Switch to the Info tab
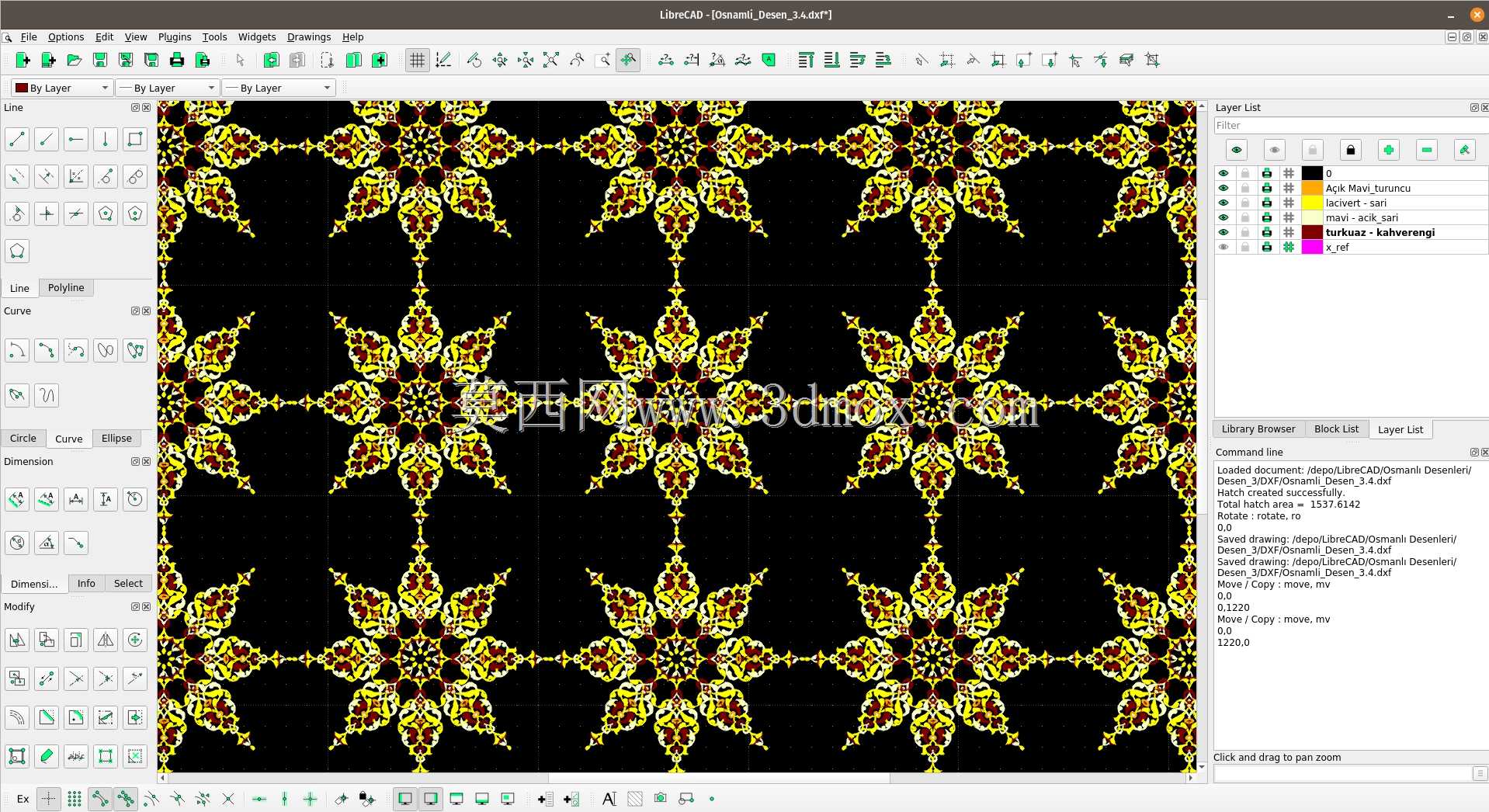Image resolution: width=1489 pixels, height=812 pixels. 86,583
